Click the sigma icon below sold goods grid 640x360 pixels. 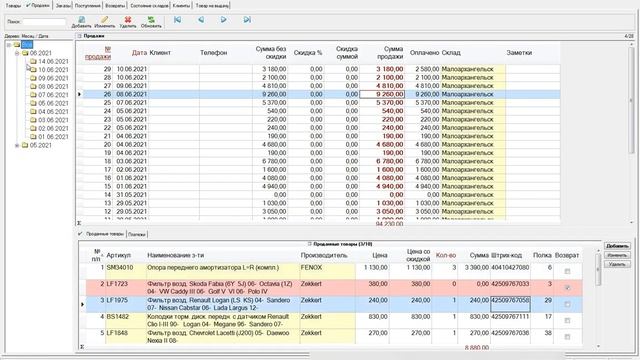82,347
